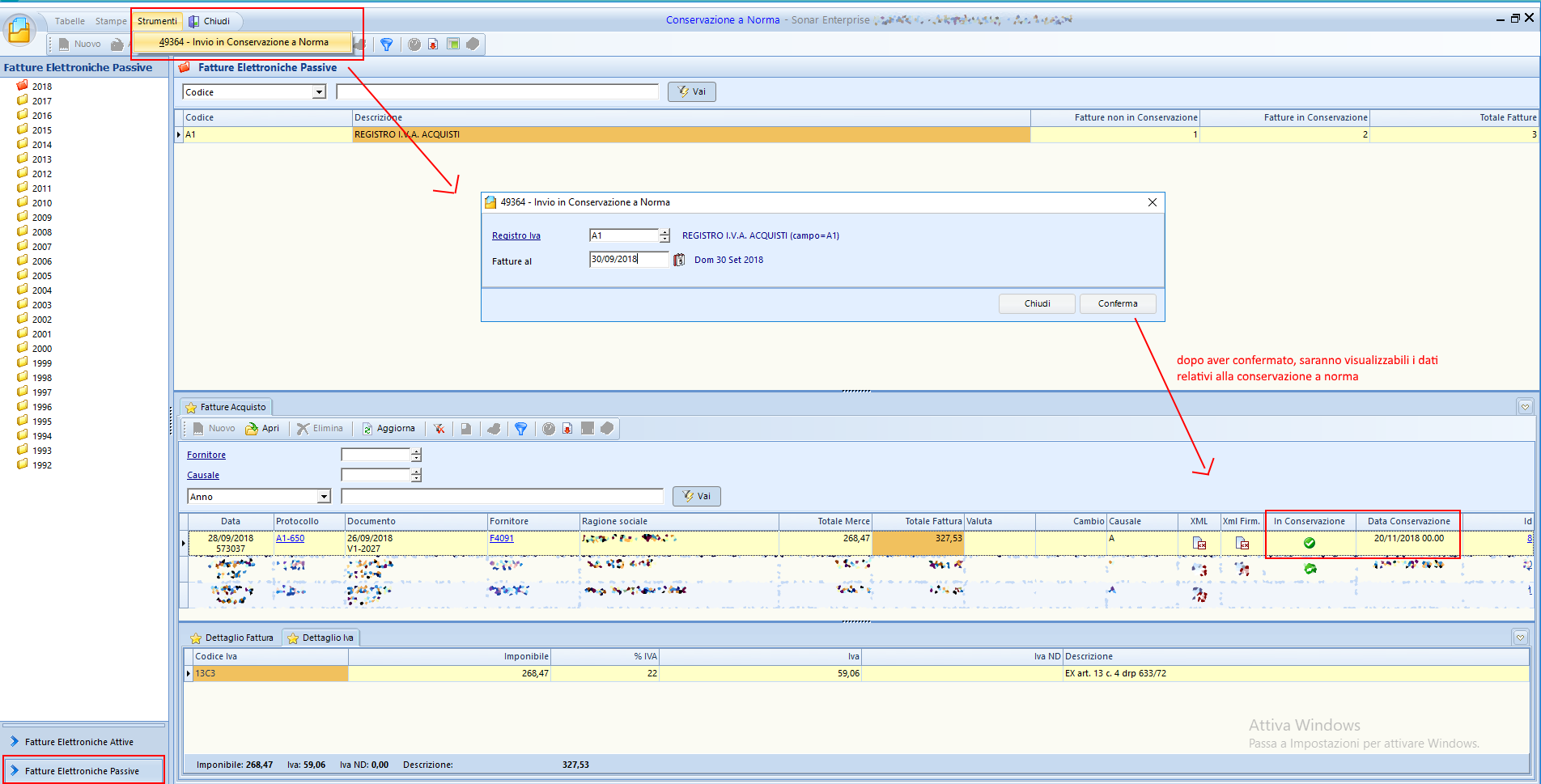Select the 2017 folder in the year tree
Screen dimensions: 1541x784
pos(41,101)
